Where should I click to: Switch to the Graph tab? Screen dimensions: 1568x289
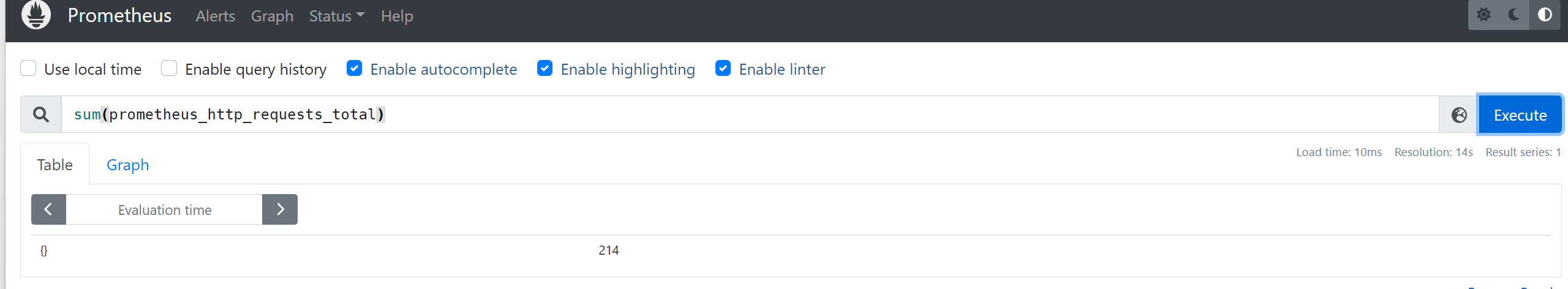coord(127,165)
